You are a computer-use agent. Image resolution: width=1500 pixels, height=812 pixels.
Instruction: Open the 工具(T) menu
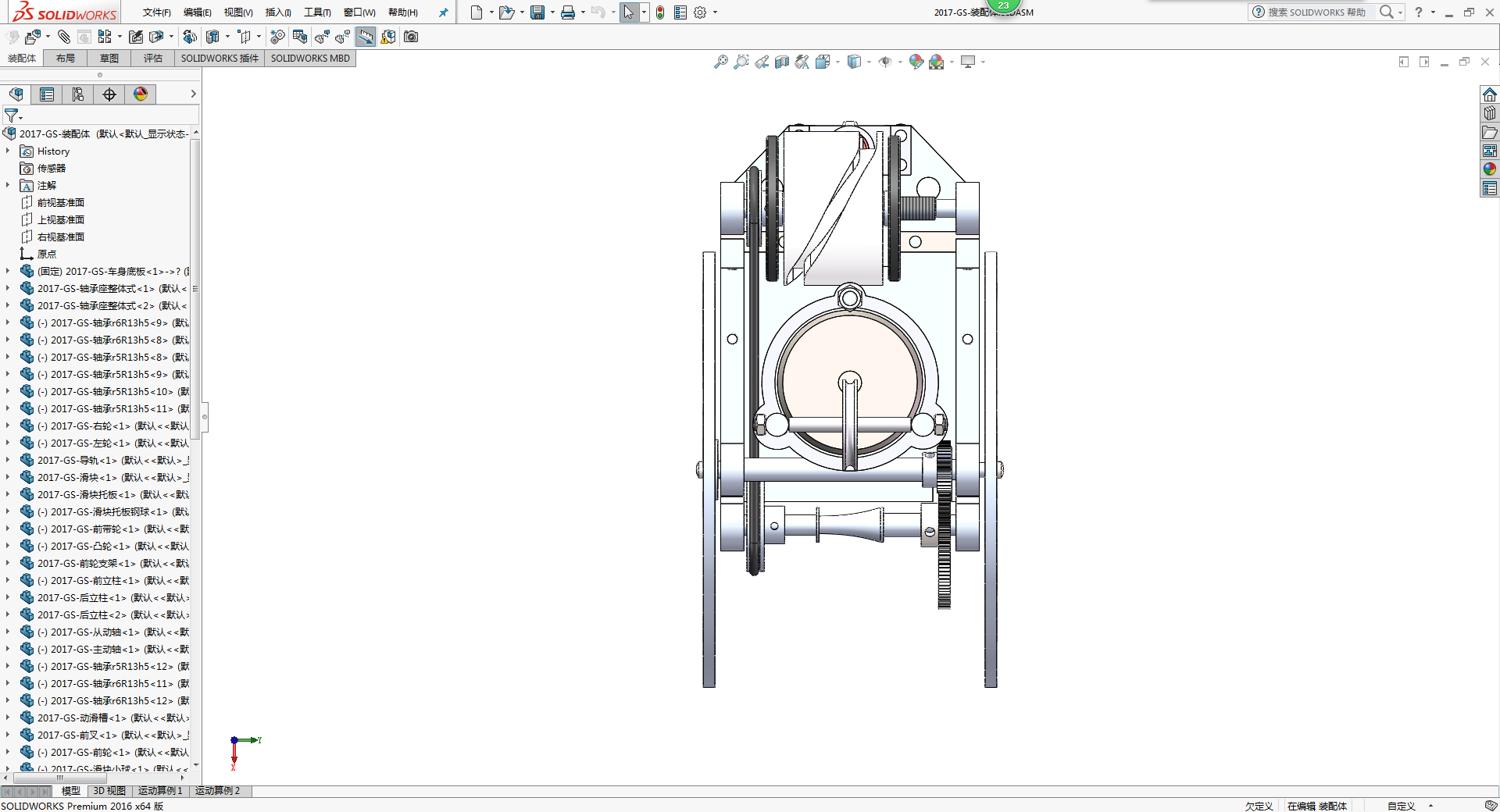(x=317, y=12)
